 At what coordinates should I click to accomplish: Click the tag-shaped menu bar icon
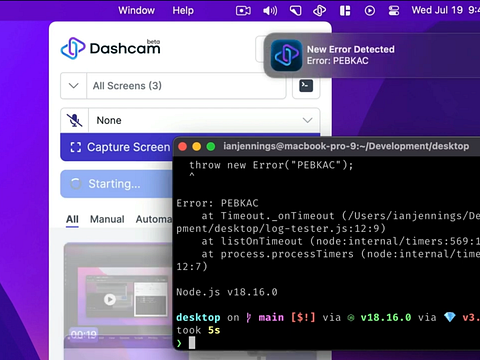[295, 11]
